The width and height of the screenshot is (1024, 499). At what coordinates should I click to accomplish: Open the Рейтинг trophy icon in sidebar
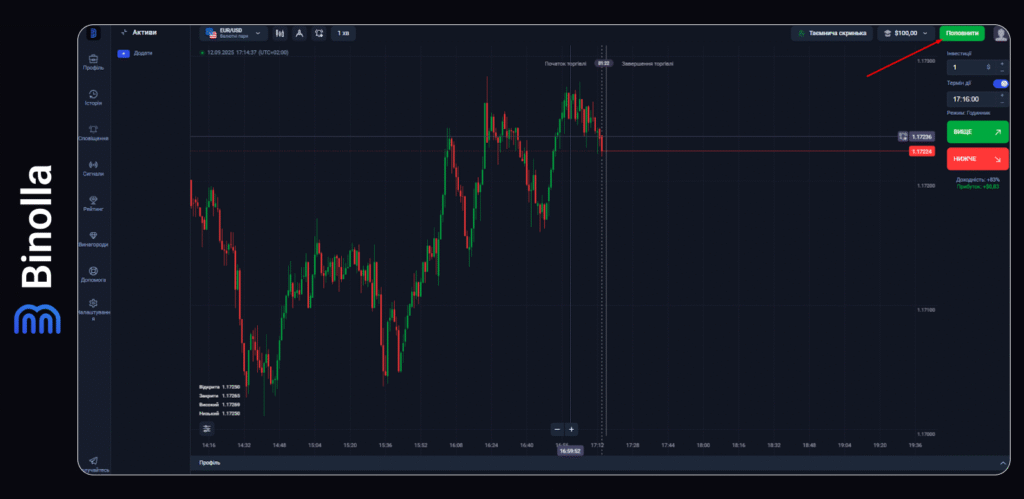pyautogui.click(x=93, y=200)
